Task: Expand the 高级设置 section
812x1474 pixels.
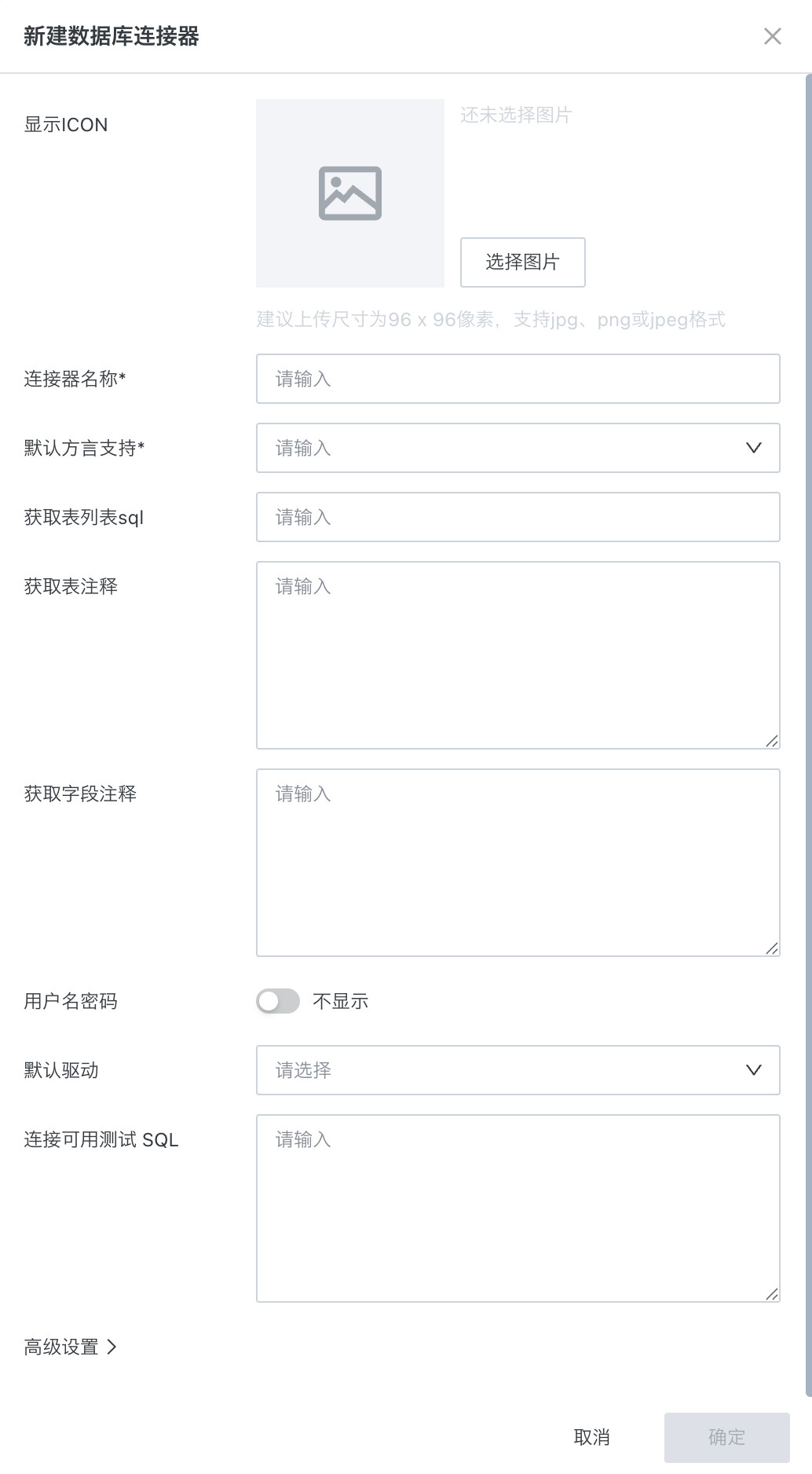Action: 71,1347
